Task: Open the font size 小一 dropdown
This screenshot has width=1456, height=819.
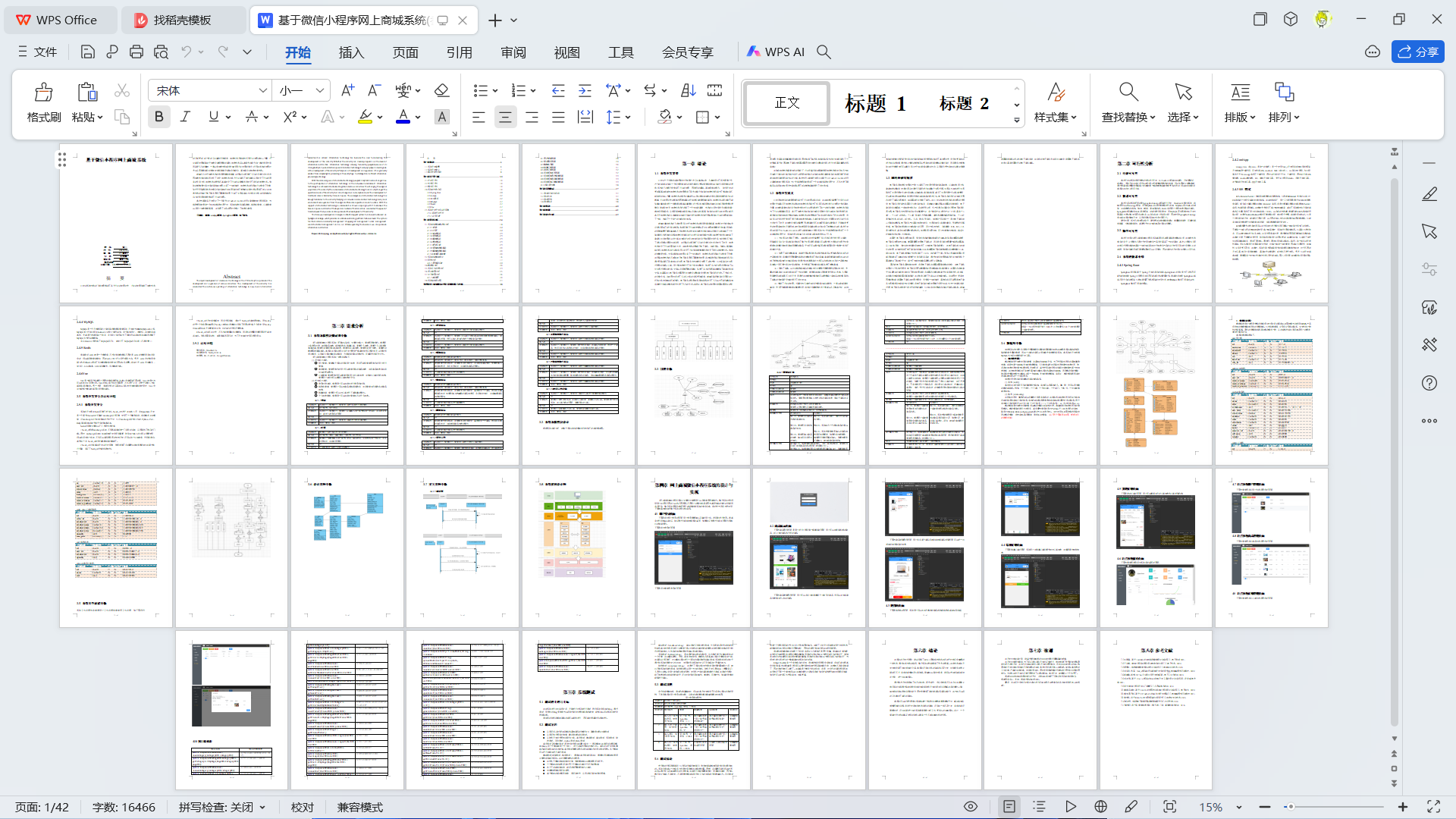Action: [x=320, y=90]
